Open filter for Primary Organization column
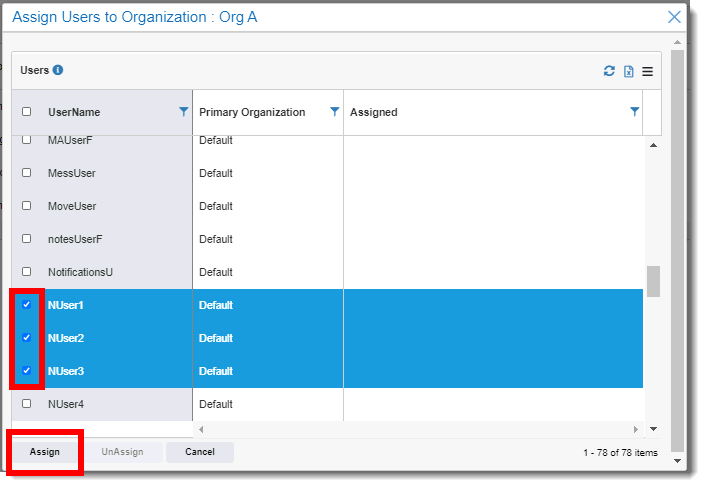Screen dimensions: 705x487 pos(335,112)
